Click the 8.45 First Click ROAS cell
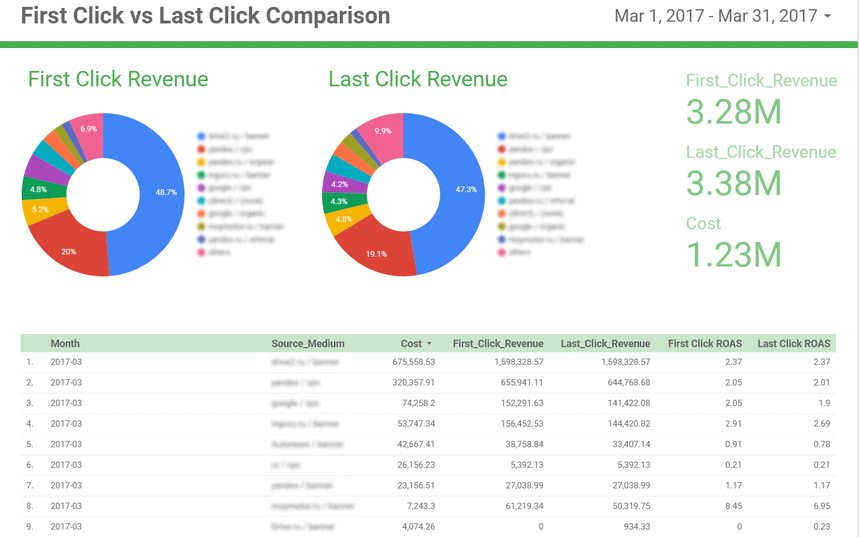This screenshot has height=537, width=859. (x=734, y=506)
